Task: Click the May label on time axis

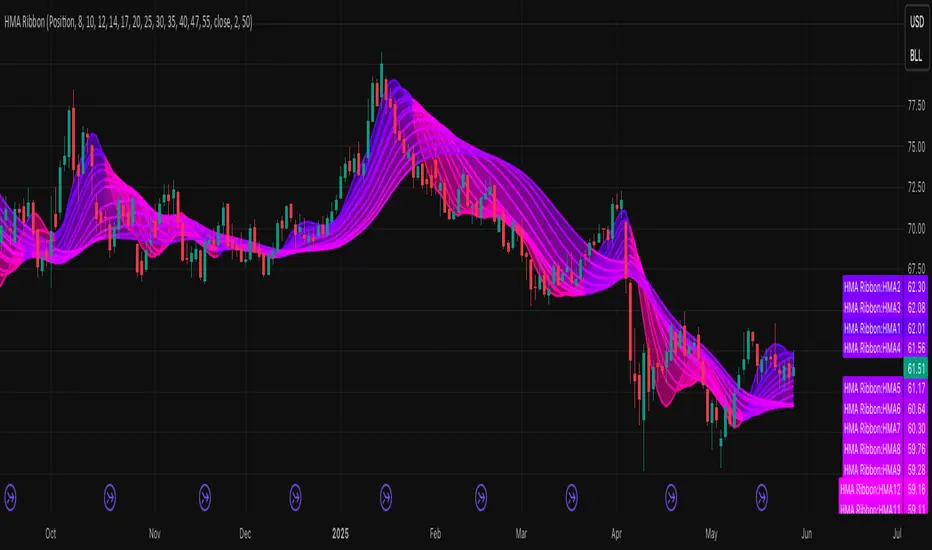Action: pos(711,534)
